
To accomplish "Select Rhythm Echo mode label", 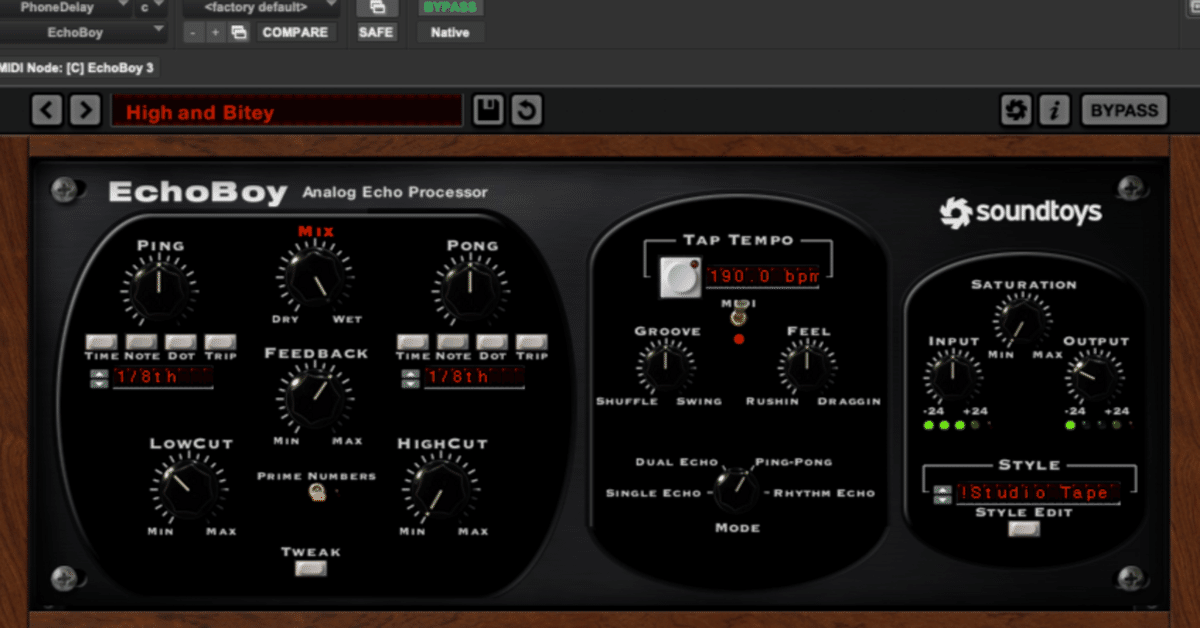I will click(824, 493).
